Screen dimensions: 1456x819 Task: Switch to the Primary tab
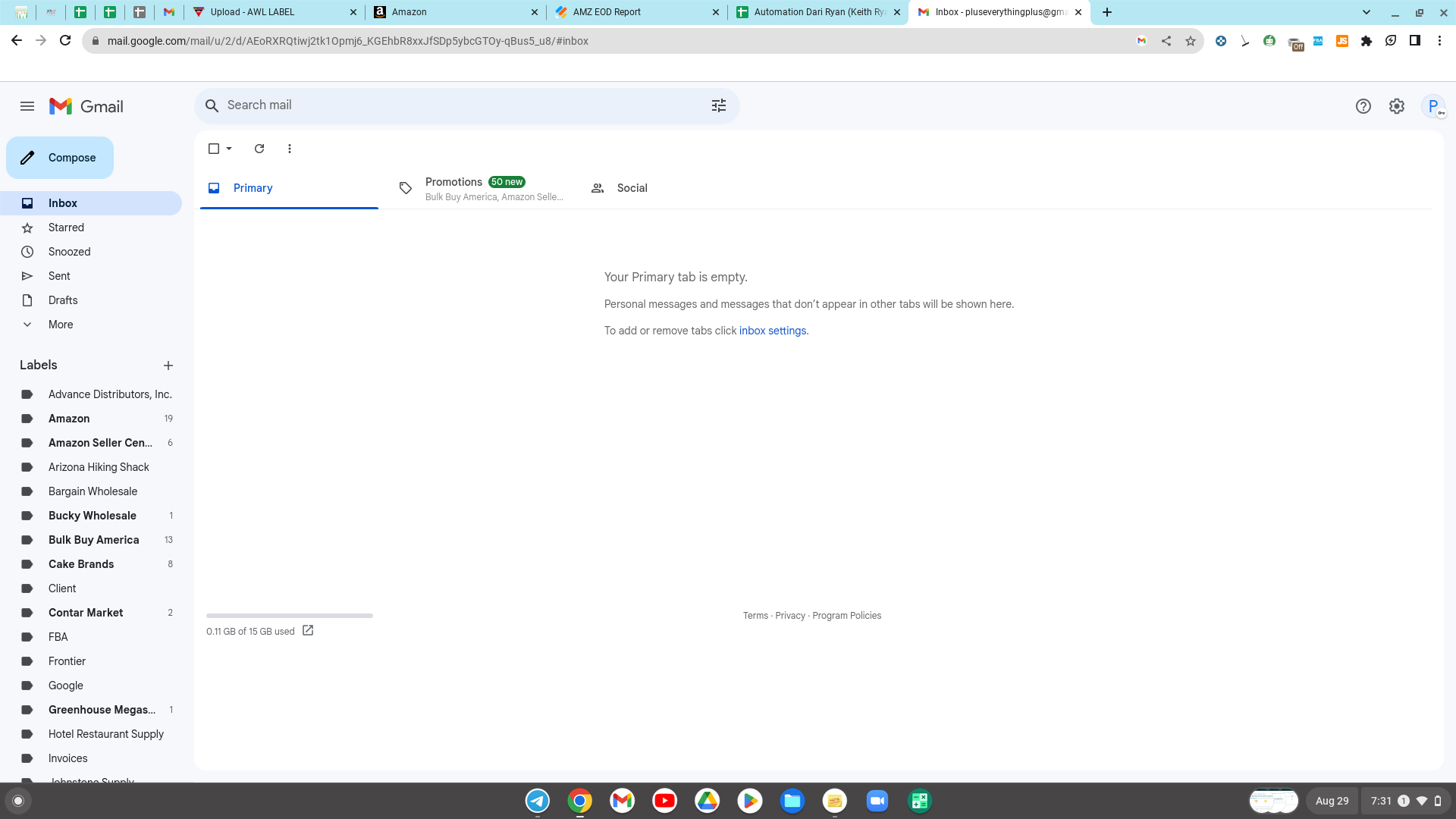(289, 188)
